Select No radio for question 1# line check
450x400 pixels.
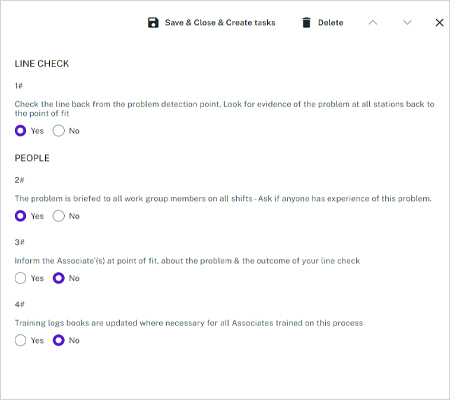(58, 131)
